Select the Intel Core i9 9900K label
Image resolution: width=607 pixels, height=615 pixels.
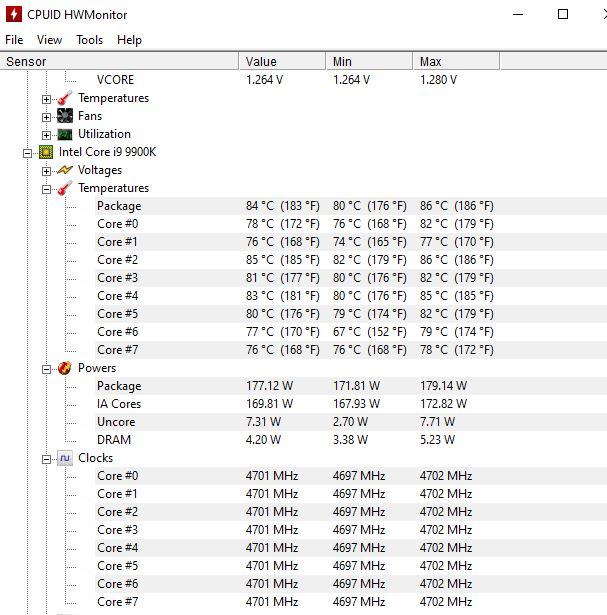coord(107,152)
